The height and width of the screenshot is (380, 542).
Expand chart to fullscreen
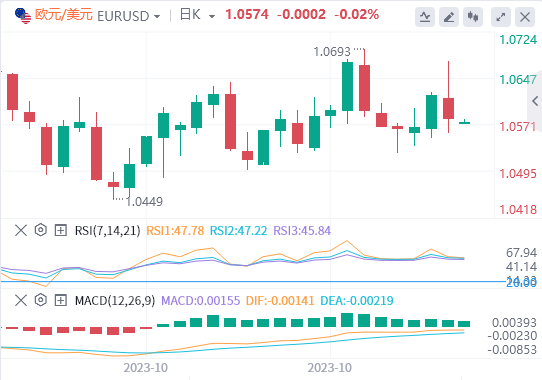click(x=501, y=17)
